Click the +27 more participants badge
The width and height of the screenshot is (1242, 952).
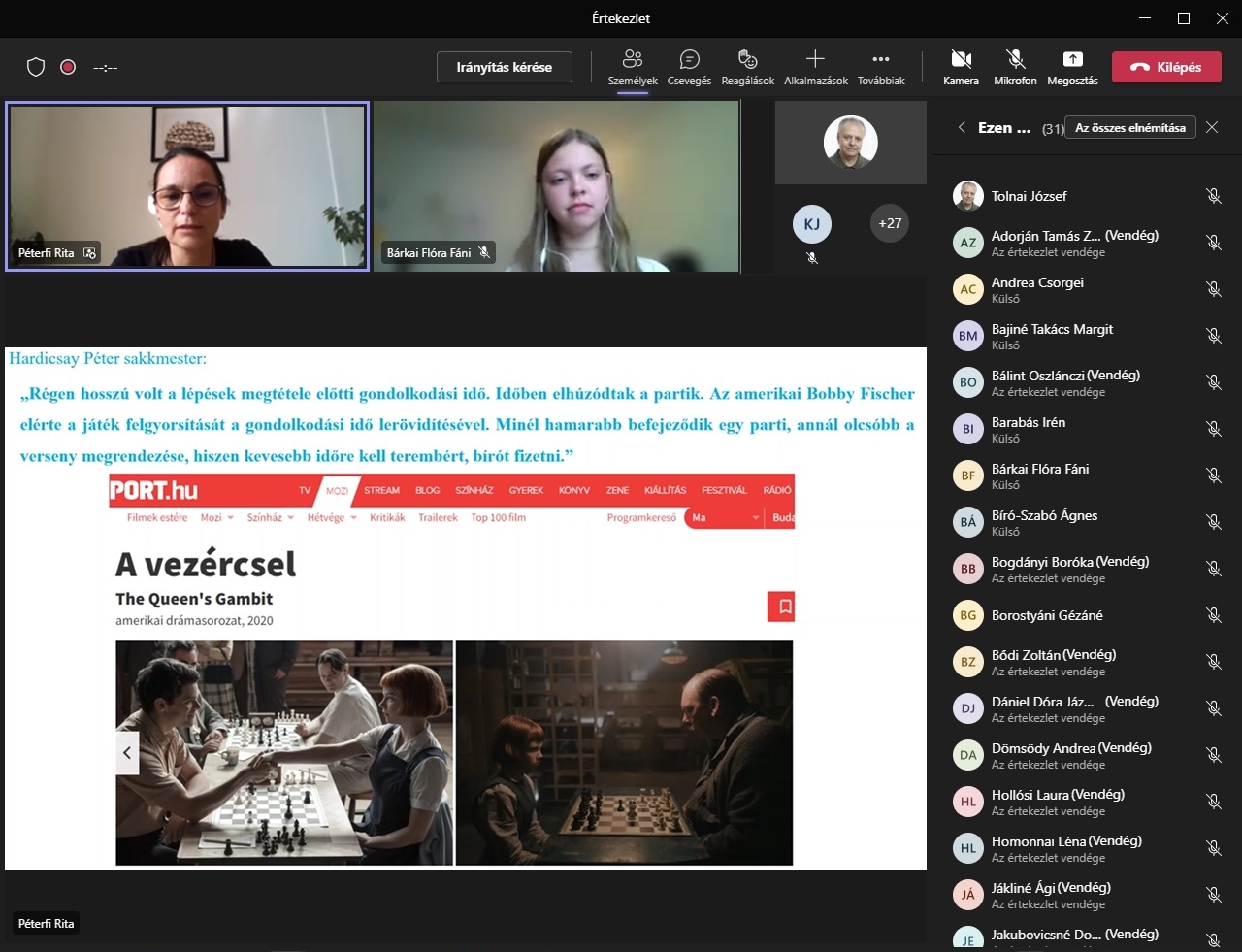click(x=890, y=223)
